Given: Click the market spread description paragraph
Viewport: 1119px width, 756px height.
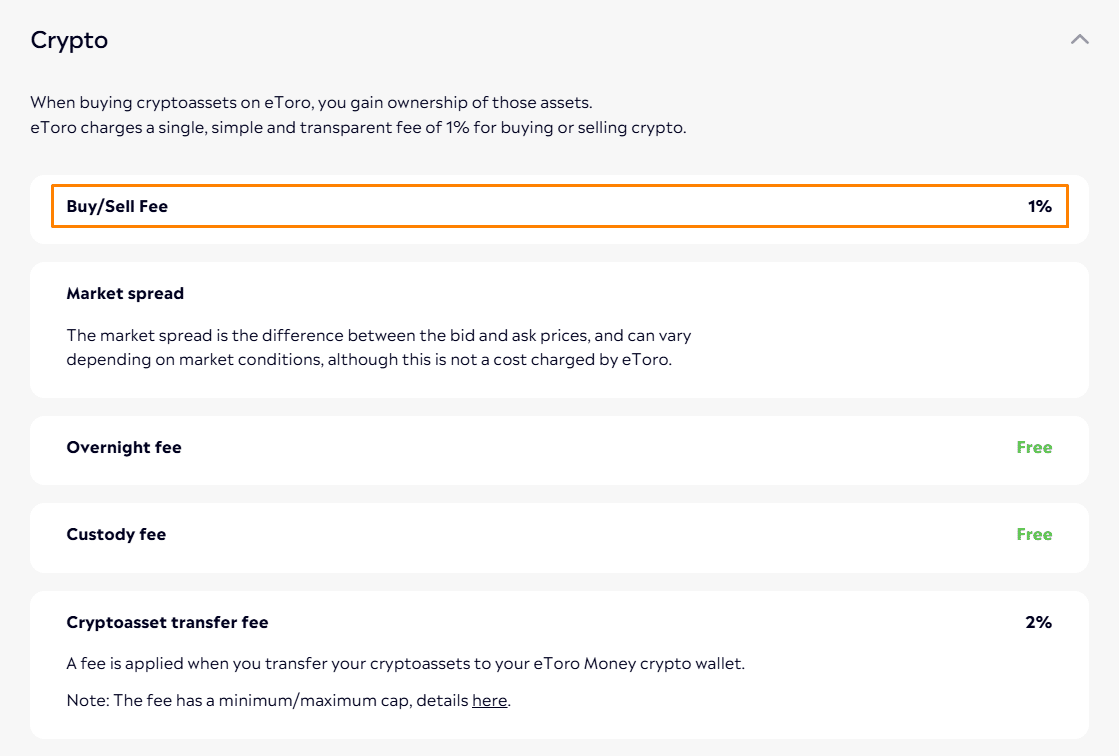Looking at the screenshot, I should pos(379,348).
